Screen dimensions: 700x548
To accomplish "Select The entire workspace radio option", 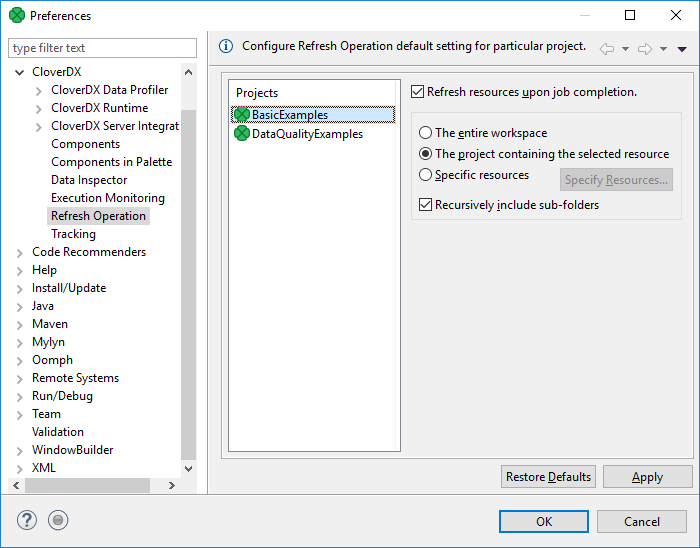I will [x=426, y=133].
